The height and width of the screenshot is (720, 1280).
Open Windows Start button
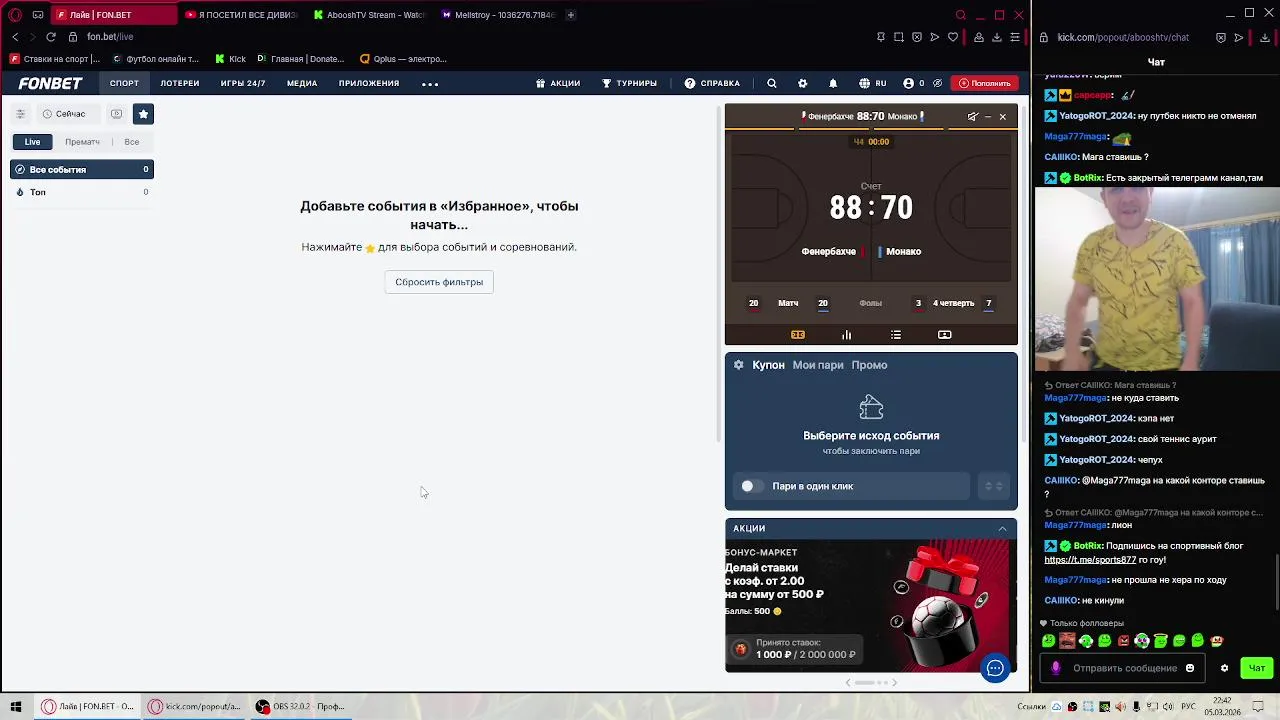click(16, 706)
